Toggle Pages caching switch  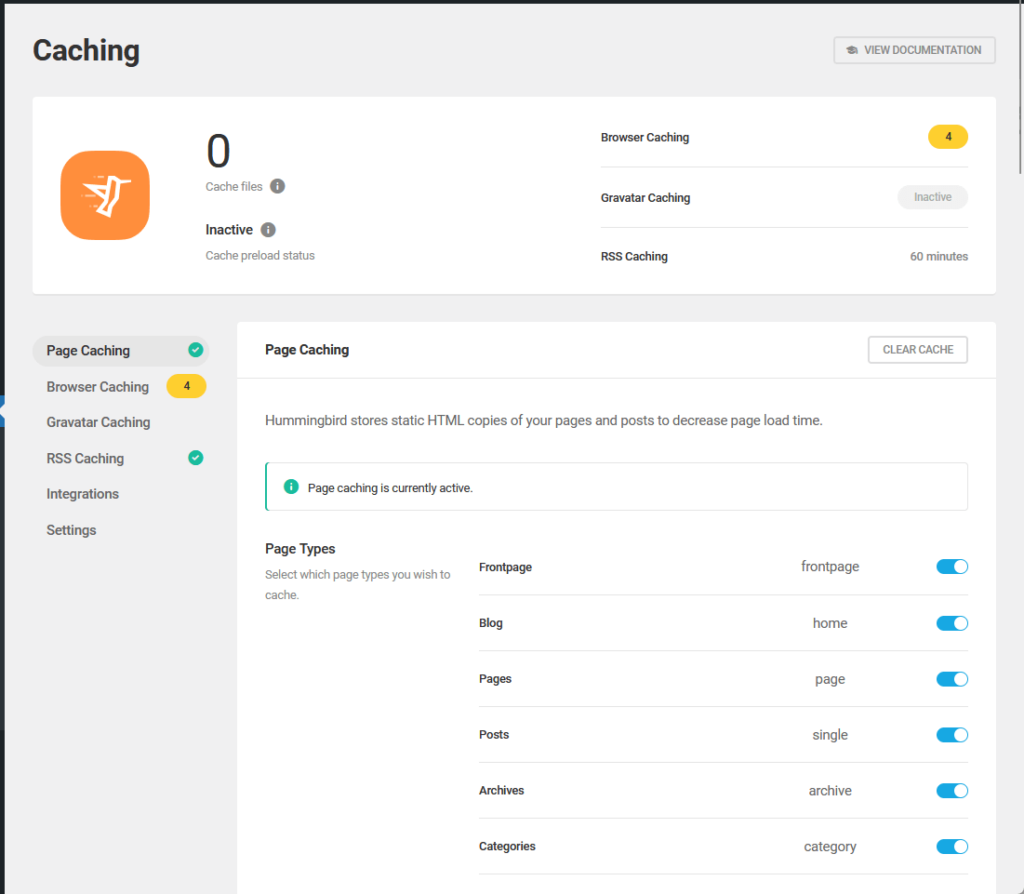pos(952,679)
